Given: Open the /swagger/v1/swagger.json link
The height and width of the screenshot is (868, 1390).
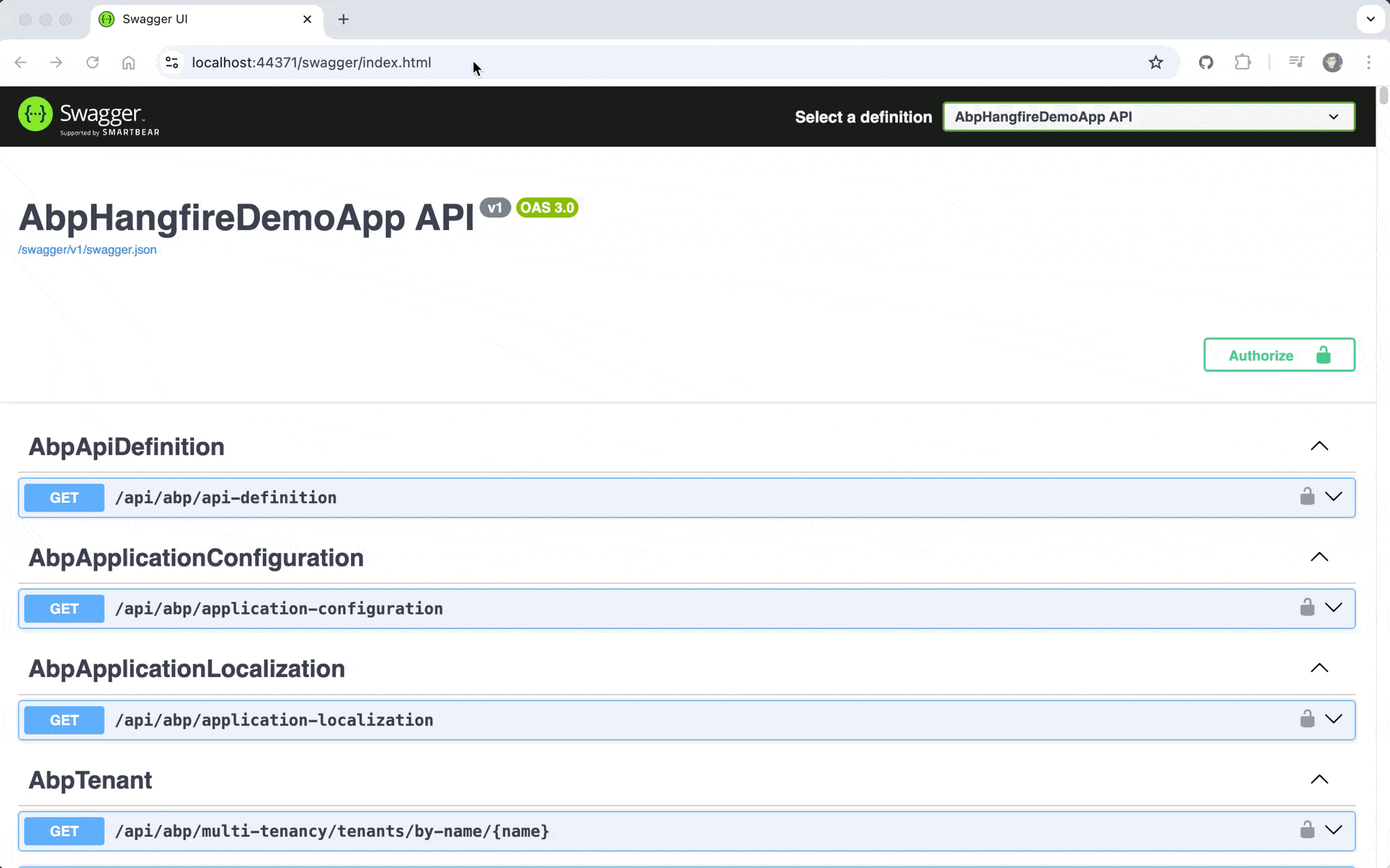Looking at the screenshot, I should tap(88, 249).
